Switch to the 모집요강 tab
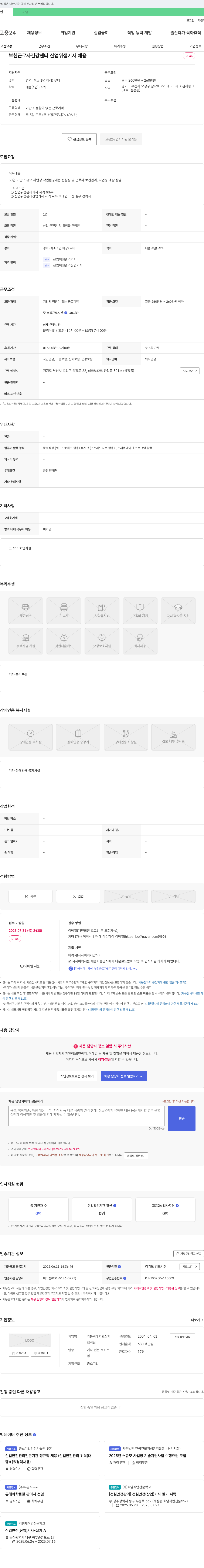The width and height of the screenshot is (204, 1568). pos(6,46)
